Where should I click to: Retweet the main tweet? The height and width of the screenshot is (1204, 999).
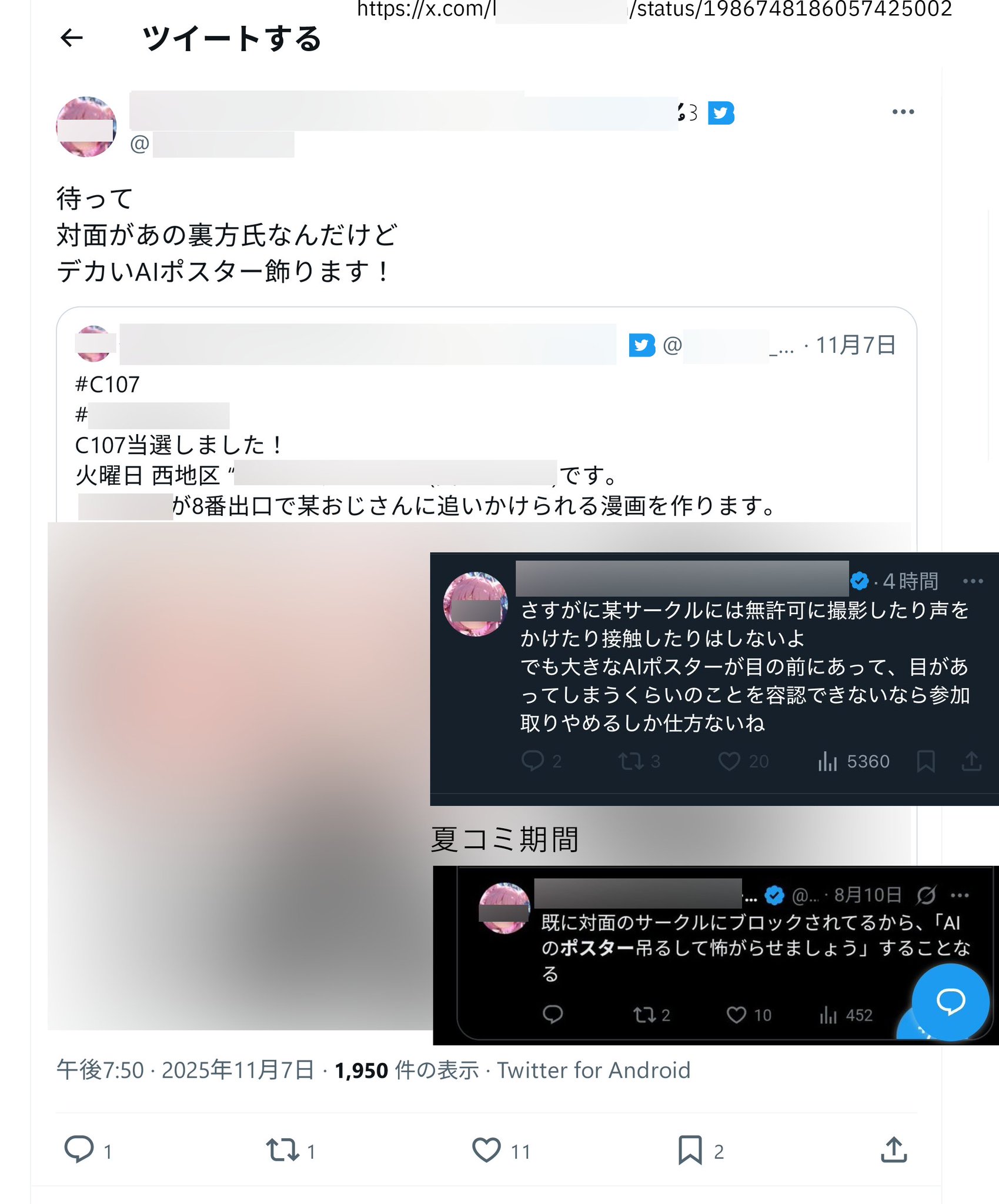coord(283,1149)
